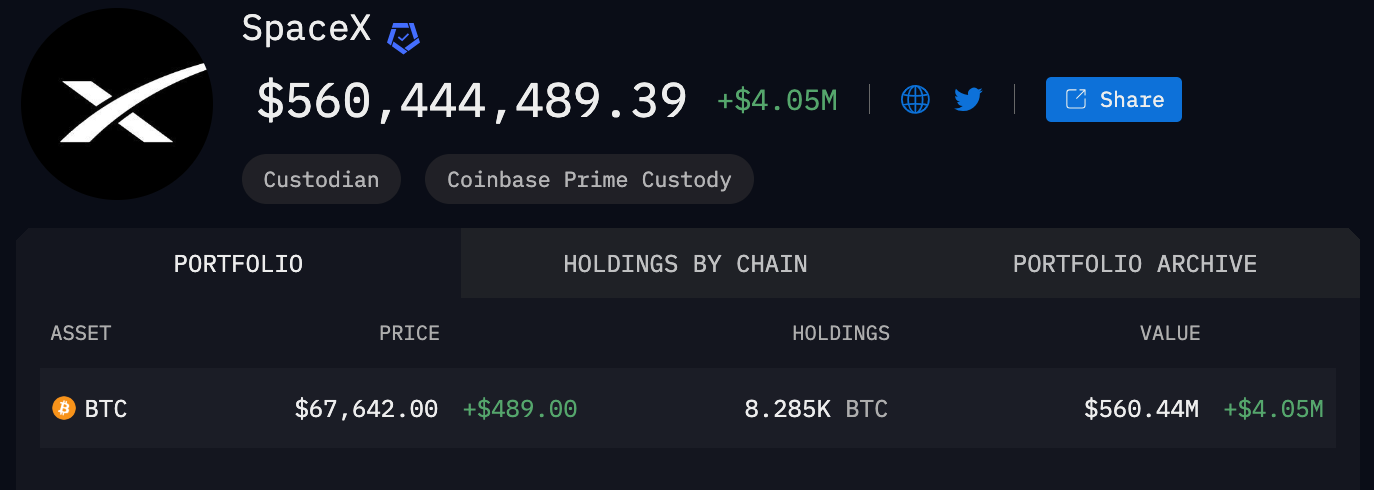1374x490 pixels.
Task: Sort by the Price column header
Action: click(409, 333)
